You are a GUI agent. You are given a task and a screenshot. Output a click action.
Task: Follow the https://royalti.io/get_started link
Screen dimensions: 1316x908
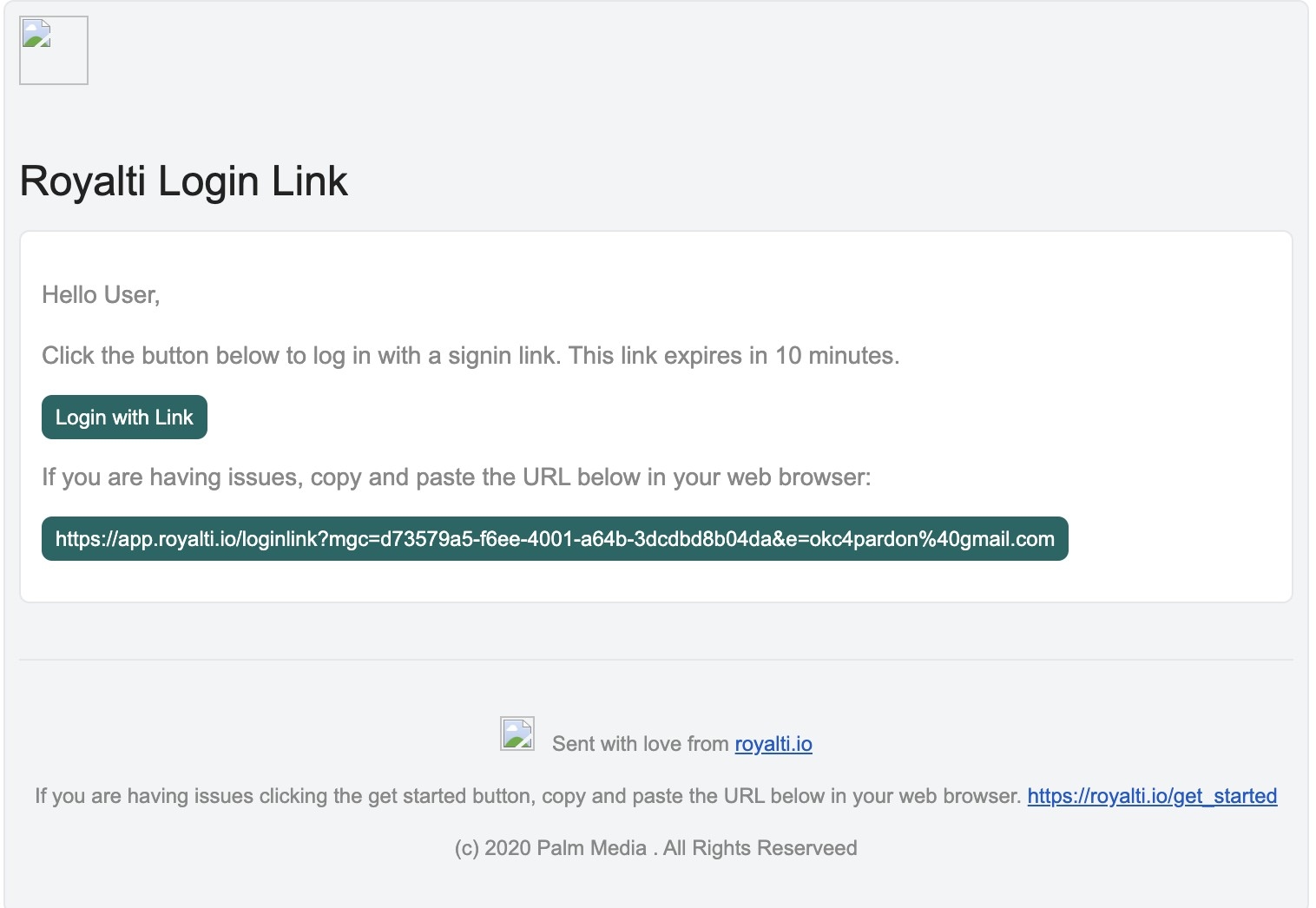pos(1152,796)
